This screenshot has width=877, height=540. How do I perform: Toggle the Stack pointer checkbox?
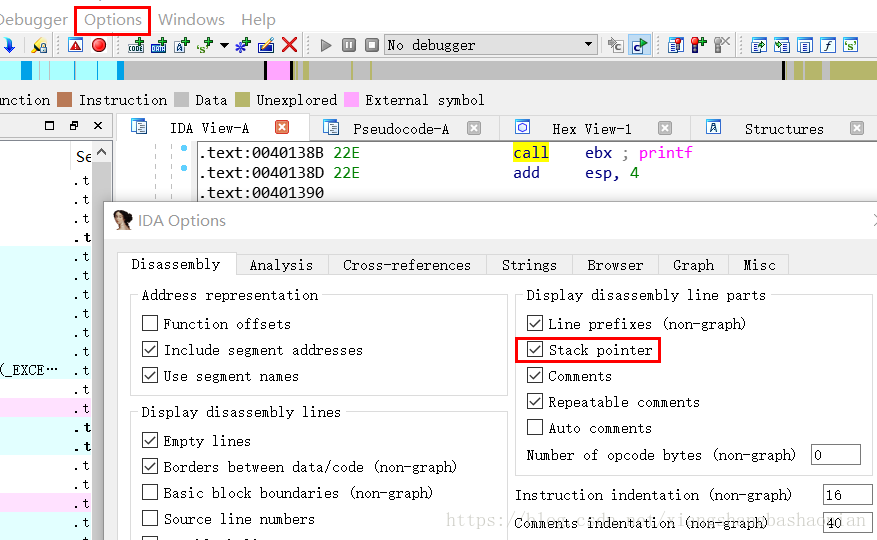coord(535,350)
